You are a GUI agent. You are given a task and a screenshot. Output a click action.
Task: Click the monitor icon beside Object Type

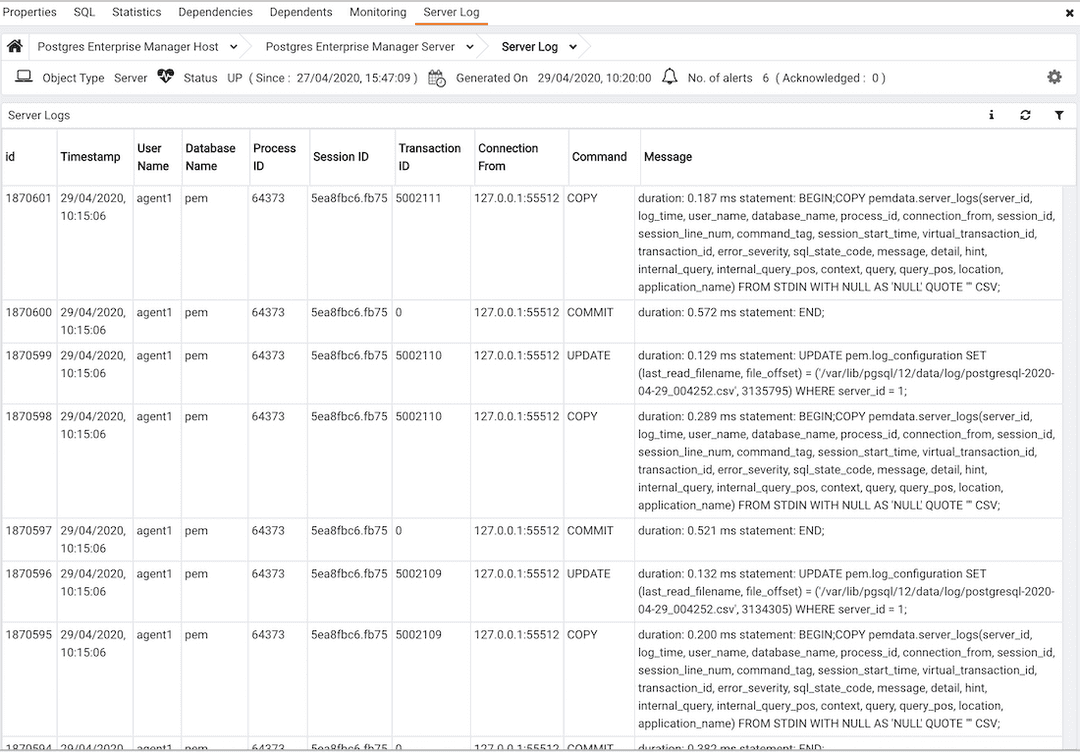22,77
